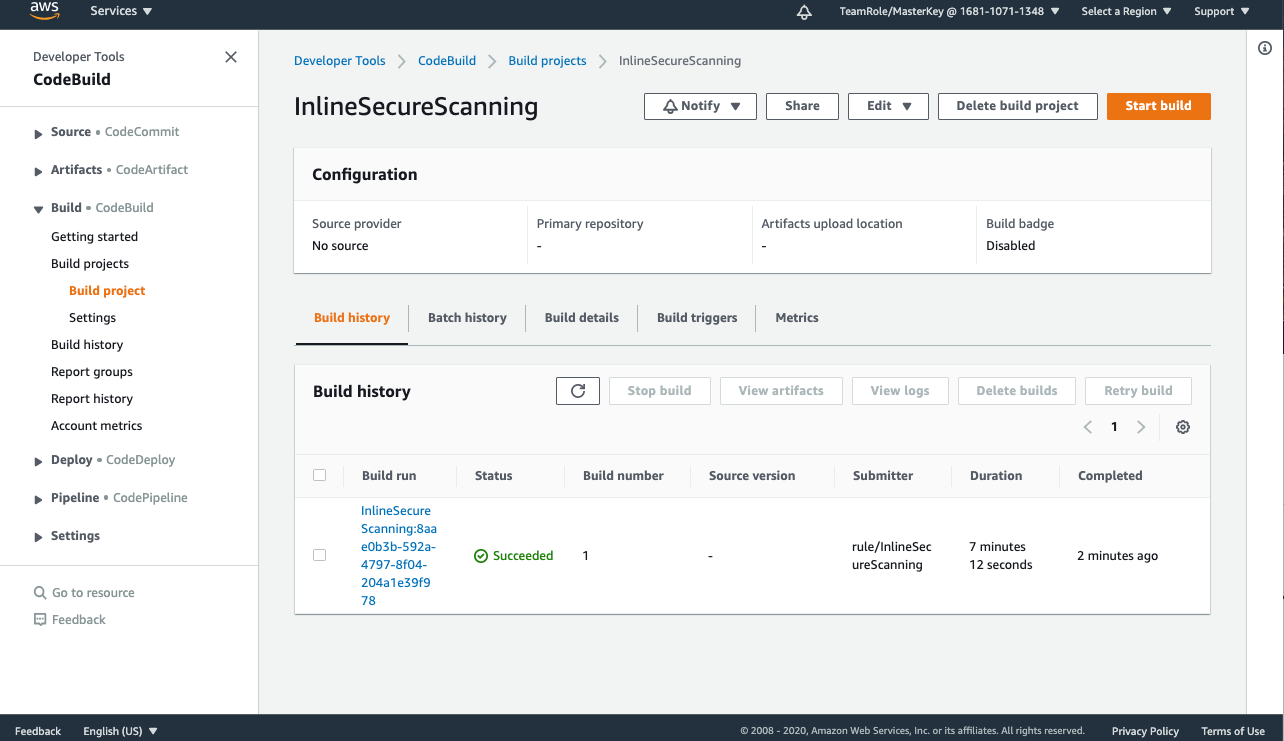Click the Submitter column header

click(x=883, y=476)
